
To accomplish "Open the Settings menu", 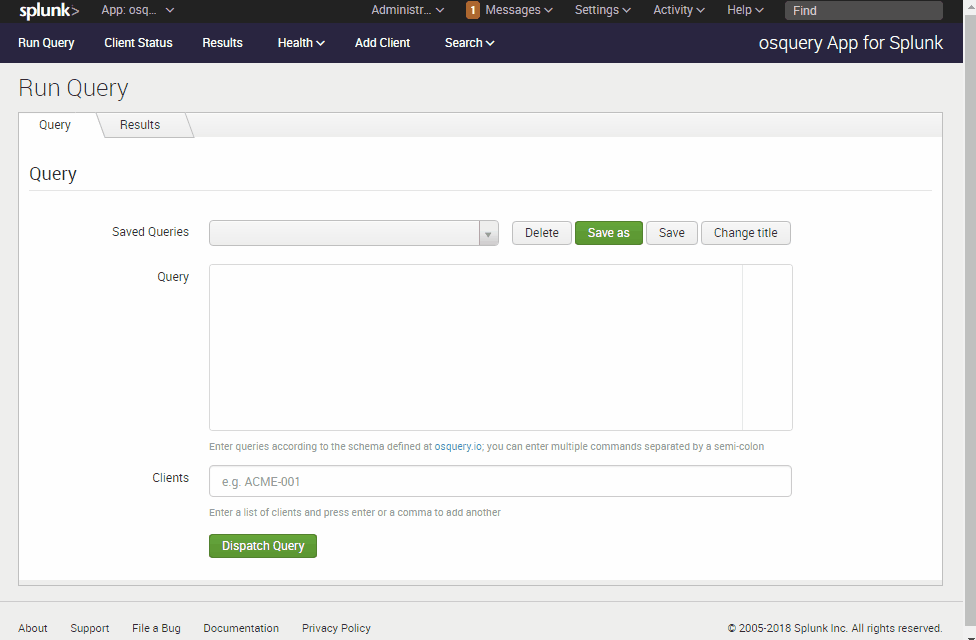I will pos(603,10).
